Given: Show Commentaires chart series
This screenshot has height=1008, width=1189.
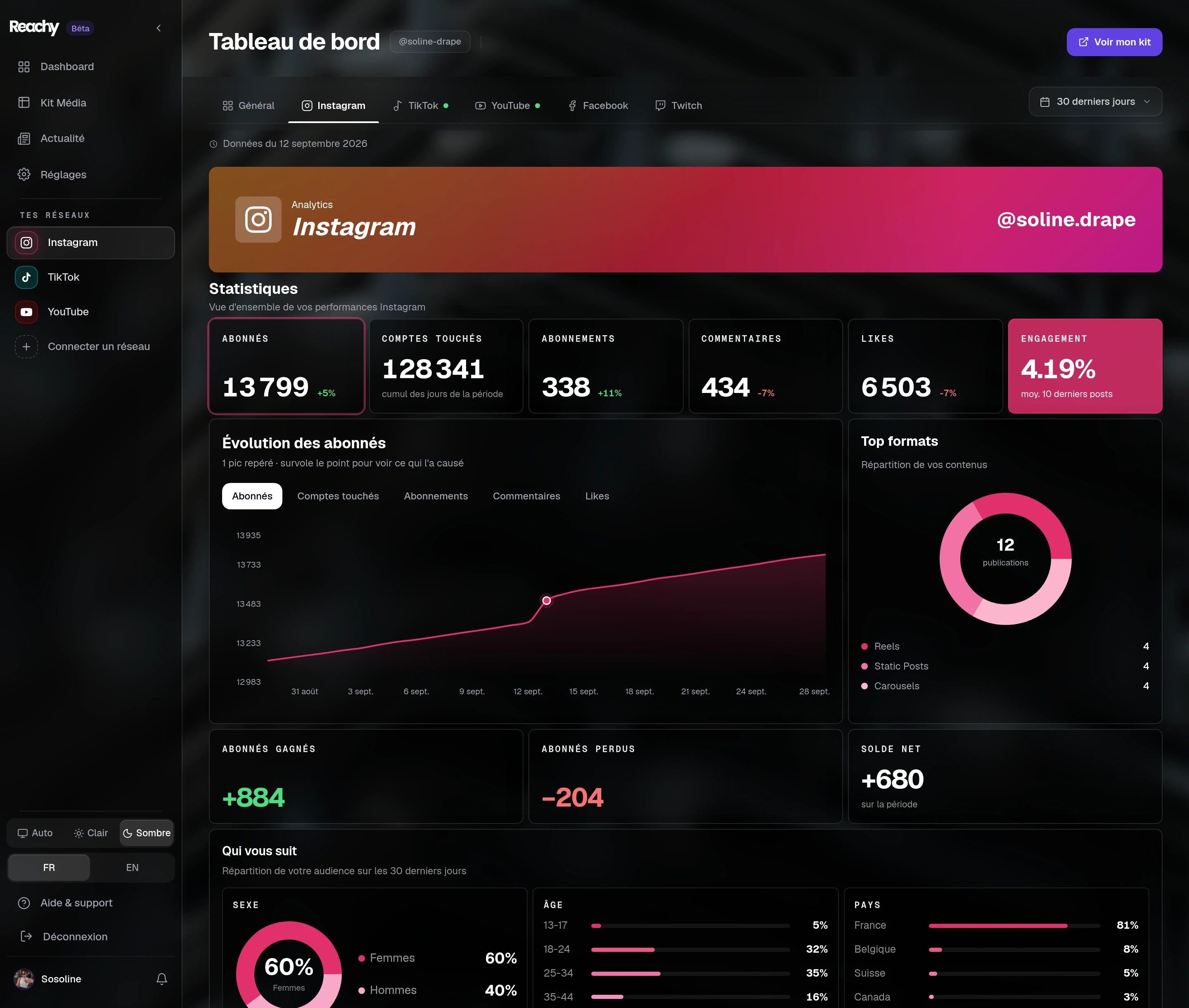Looking at the screenshot, I should [x=526, y=496].
